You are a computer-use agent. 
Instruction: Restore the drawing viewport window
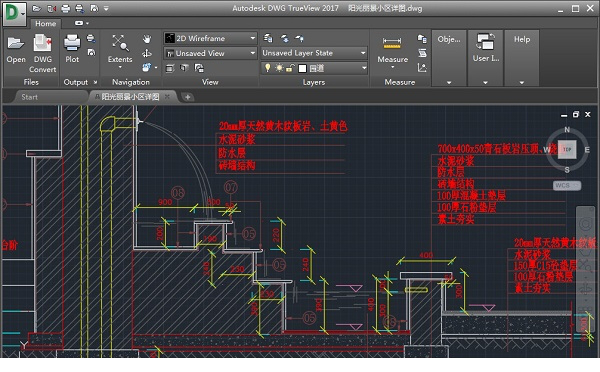click(x=576, y=114)
